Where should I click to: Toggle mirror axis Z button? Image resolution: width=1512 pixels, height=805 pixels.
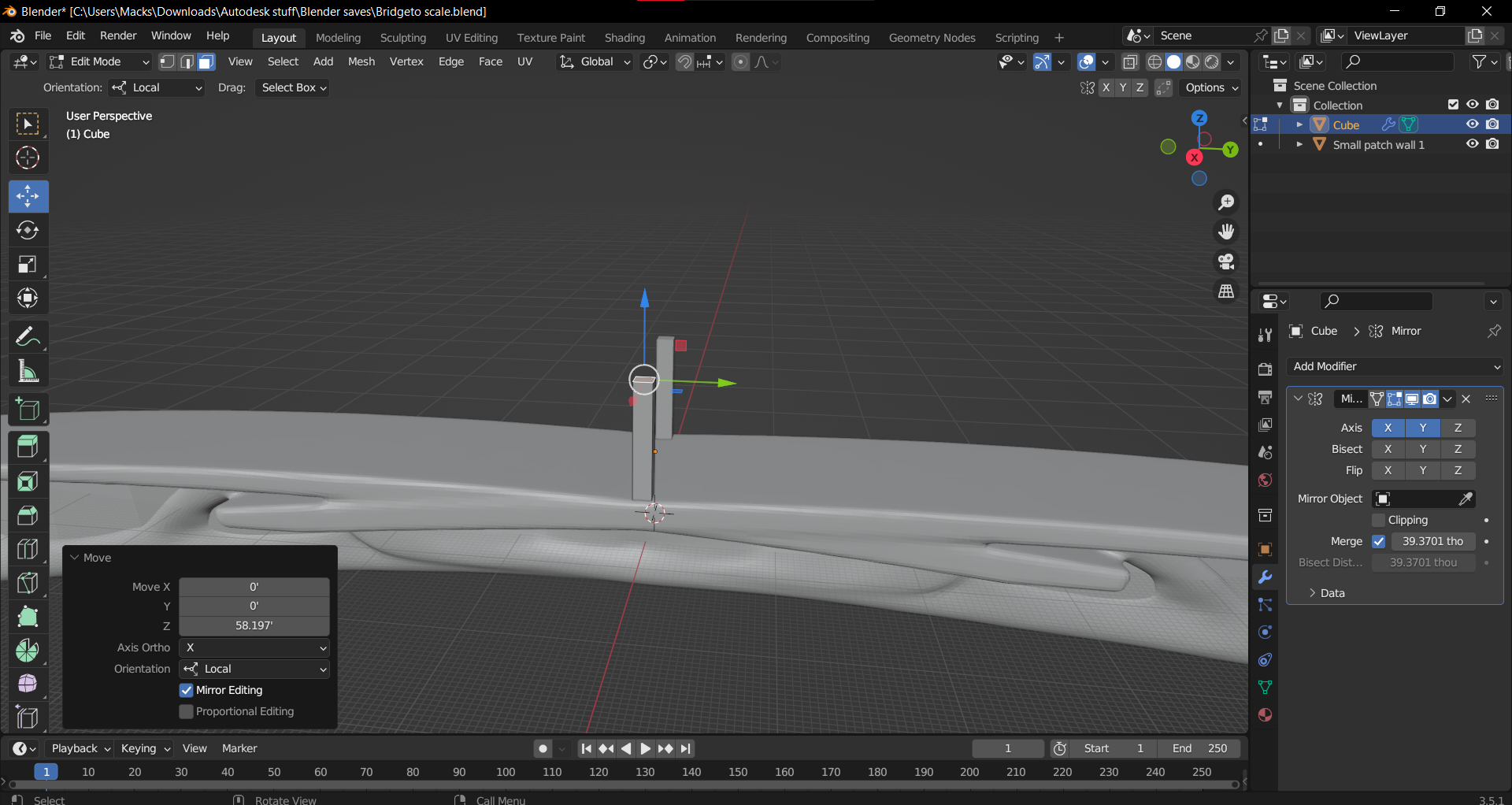tap(1458, 428)
